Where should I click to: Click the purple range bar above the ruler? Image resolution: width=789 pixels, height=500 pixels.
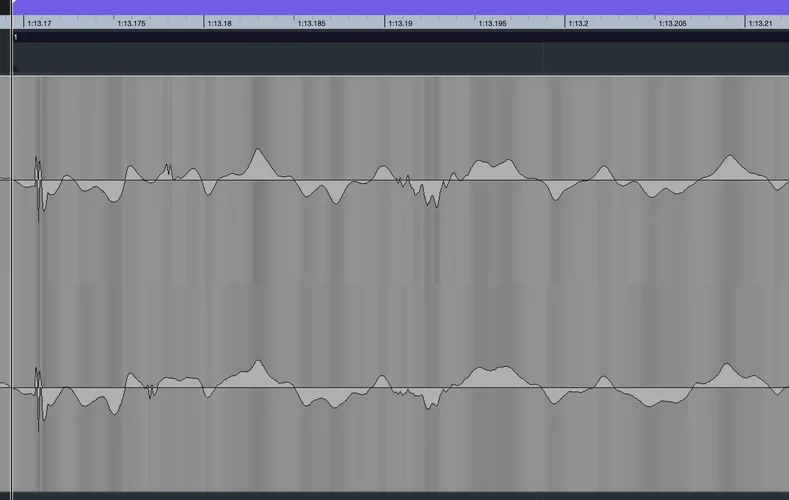click(401, 7)
